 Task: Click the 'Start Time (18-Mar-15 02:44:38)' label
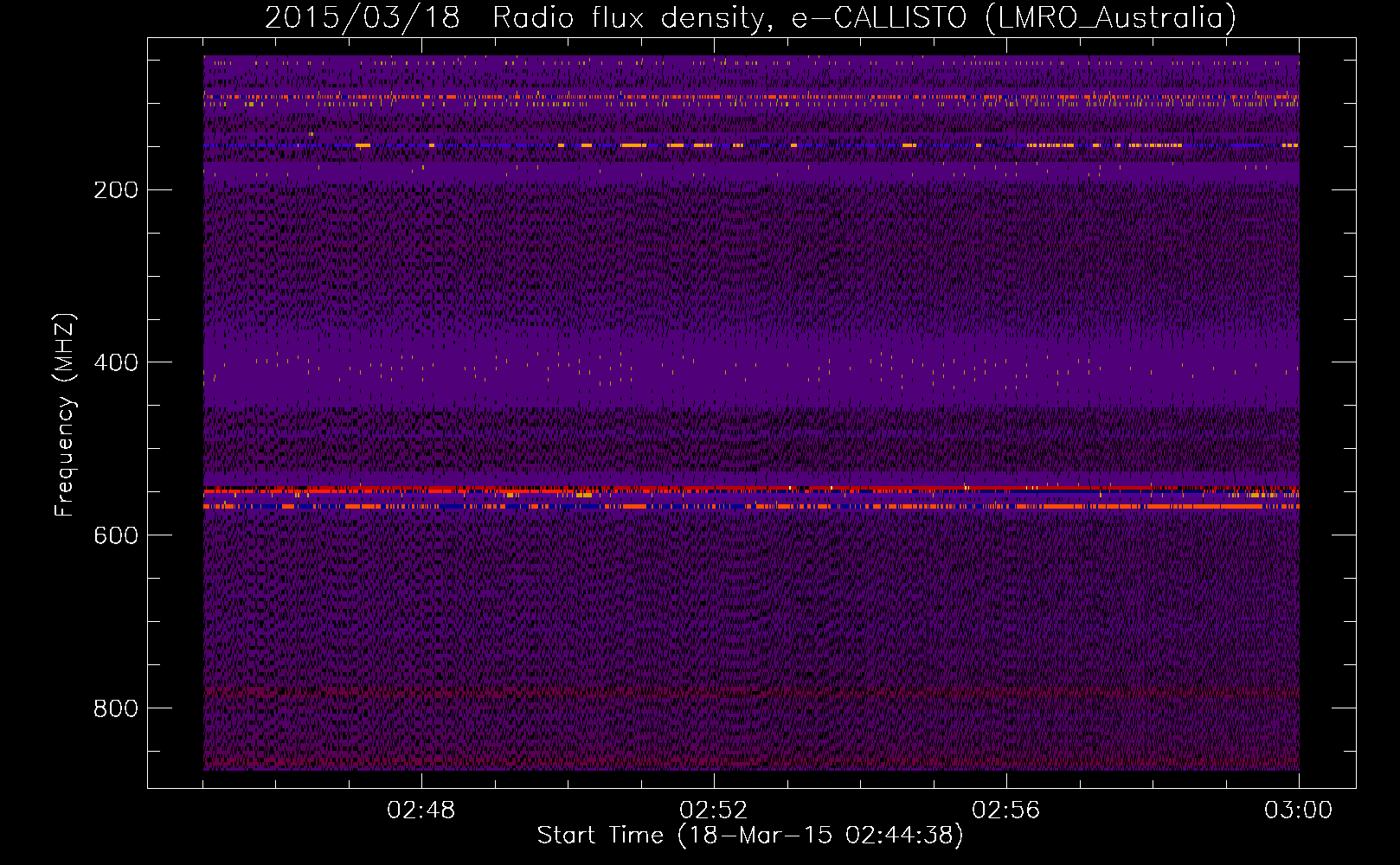pyautogui.click(x=750, y=835)
